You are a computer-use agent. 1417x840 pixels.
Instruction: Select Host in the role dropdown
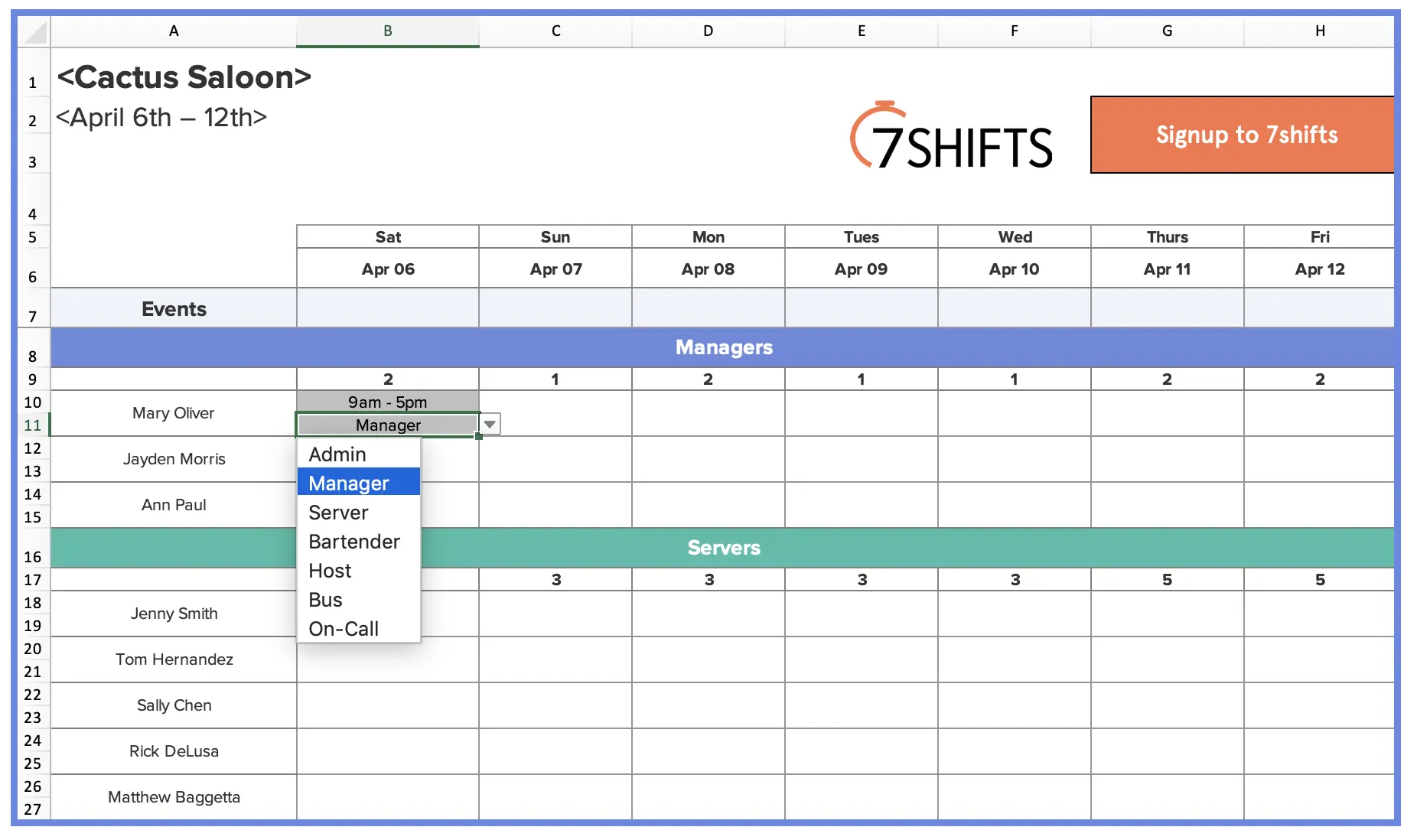(x=329, y=570)
